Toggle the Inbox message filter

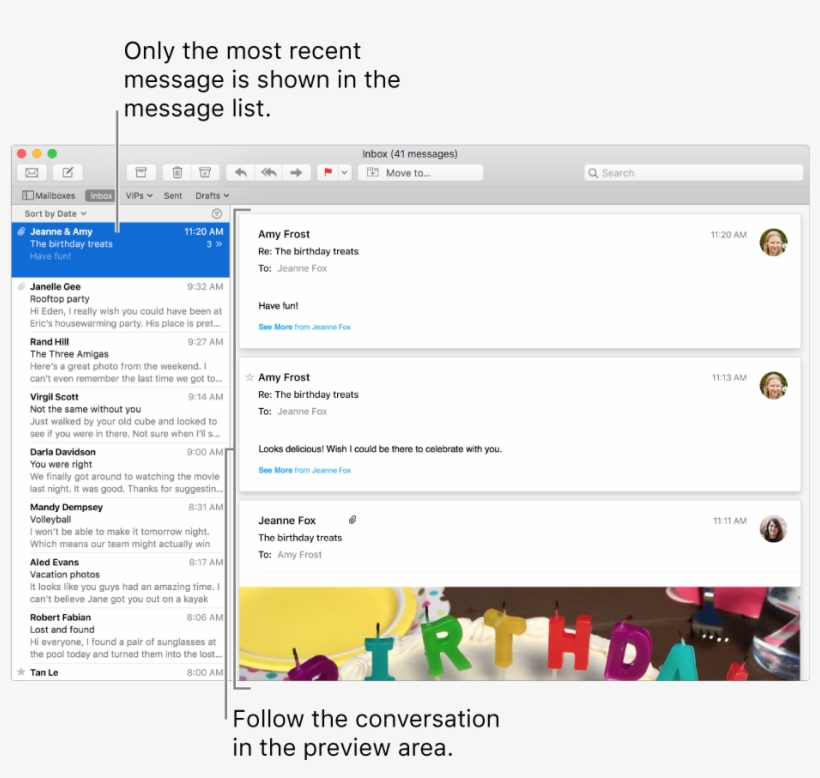pos(100,196)
